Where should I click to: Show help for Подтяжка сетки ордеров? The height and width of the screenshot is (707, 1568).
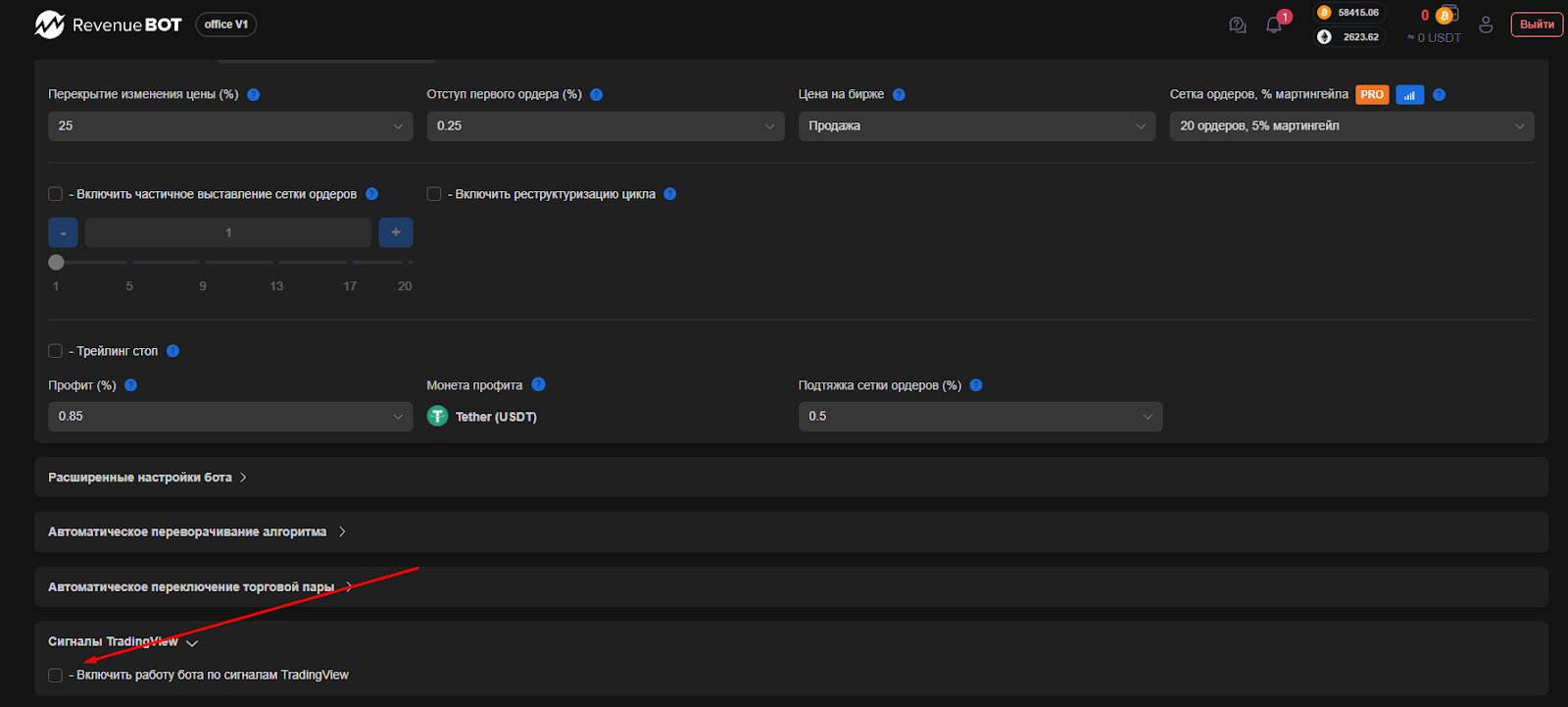976,385
